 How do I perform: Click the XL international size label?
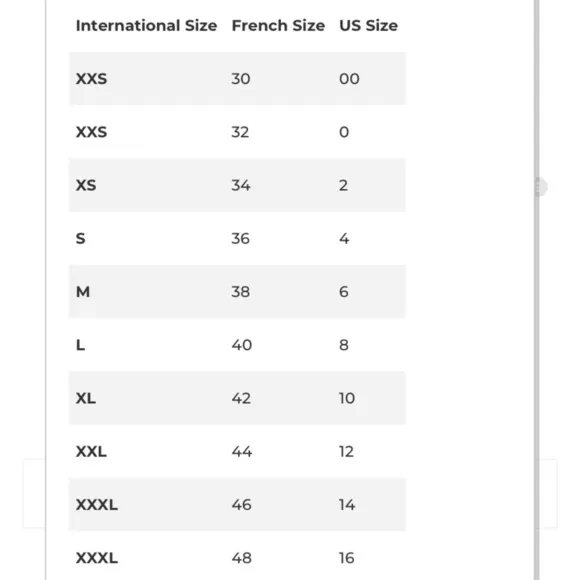point(86,398)
